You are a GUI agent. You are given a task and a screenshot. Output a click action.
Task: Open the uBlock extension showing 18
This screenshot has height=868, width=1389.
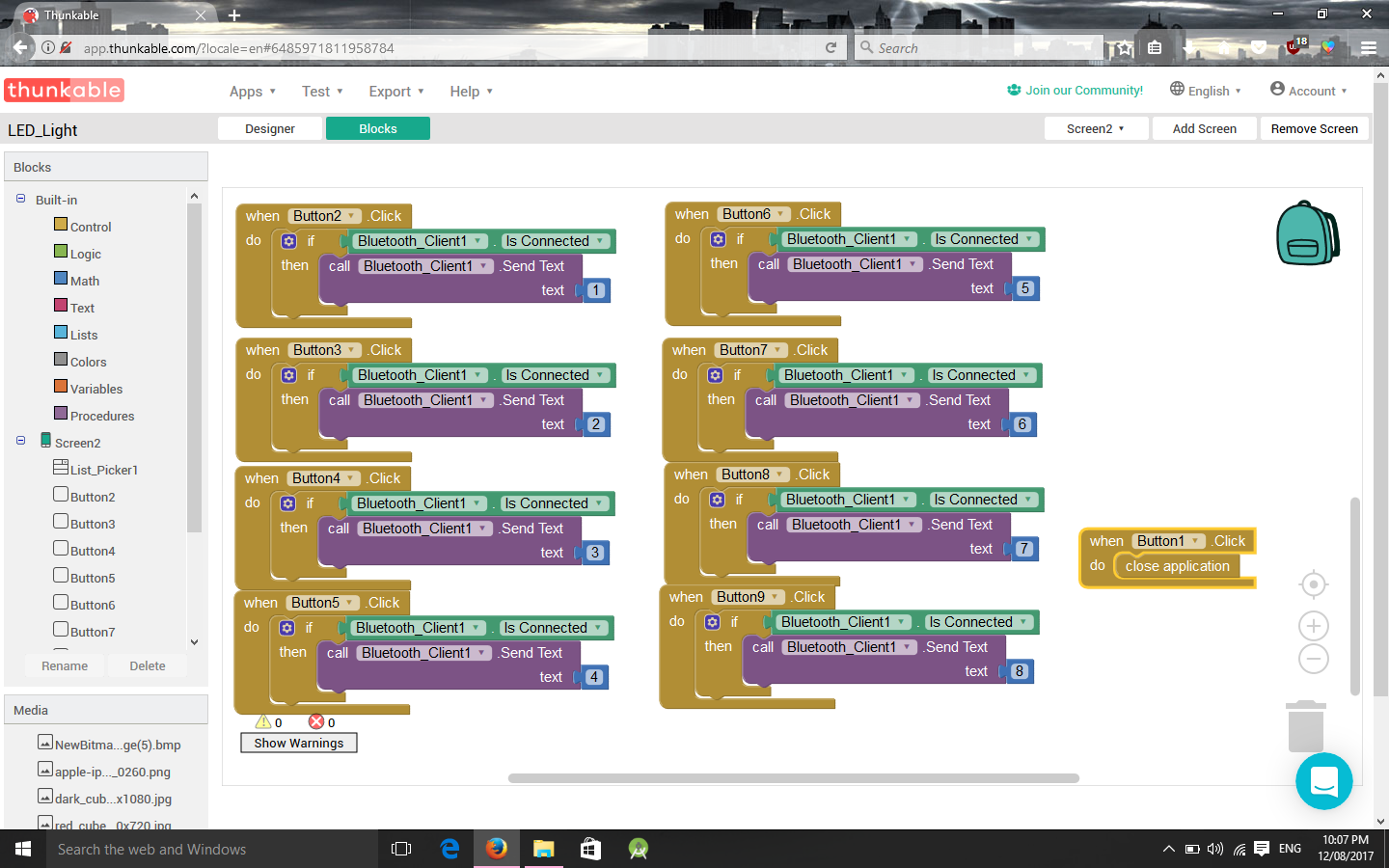tap(1295, 46)
